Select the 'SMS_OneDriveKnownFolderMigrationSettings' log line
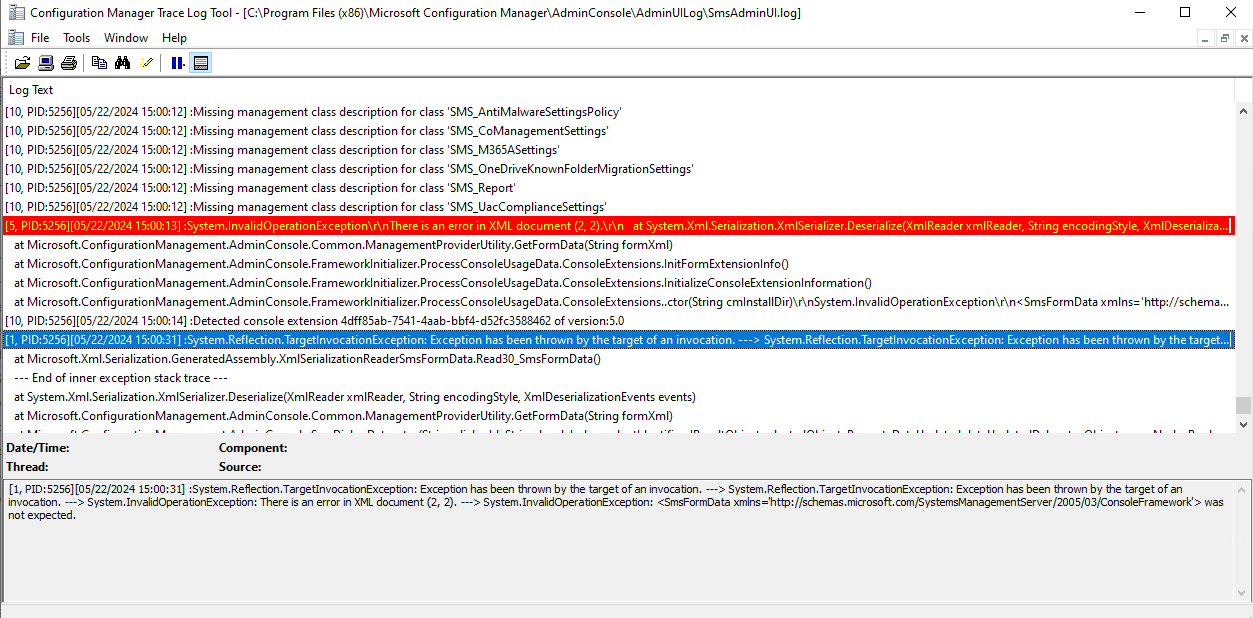The height and width of the screenshot is (618, 1253). pyautogui.click(x=619, y=169)
